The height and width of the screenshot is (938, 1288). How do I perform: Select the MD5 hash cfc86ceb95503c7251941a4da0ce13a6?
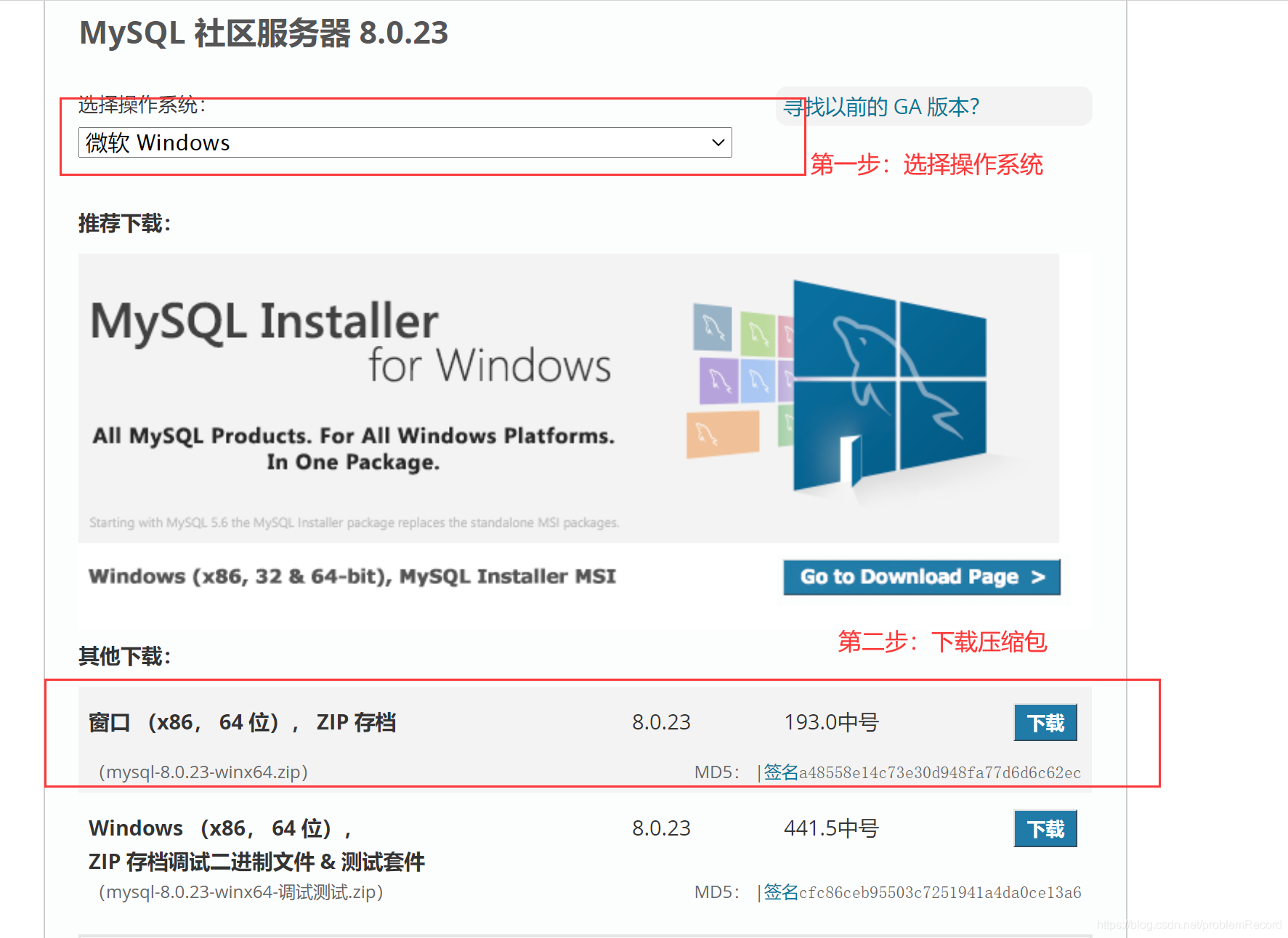(x=940, y=893)
